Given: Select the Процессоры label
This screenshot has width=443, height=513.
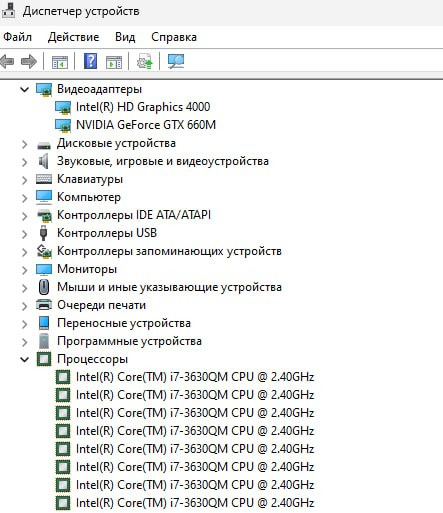Looking at the screenshot, I should point(92,359).
